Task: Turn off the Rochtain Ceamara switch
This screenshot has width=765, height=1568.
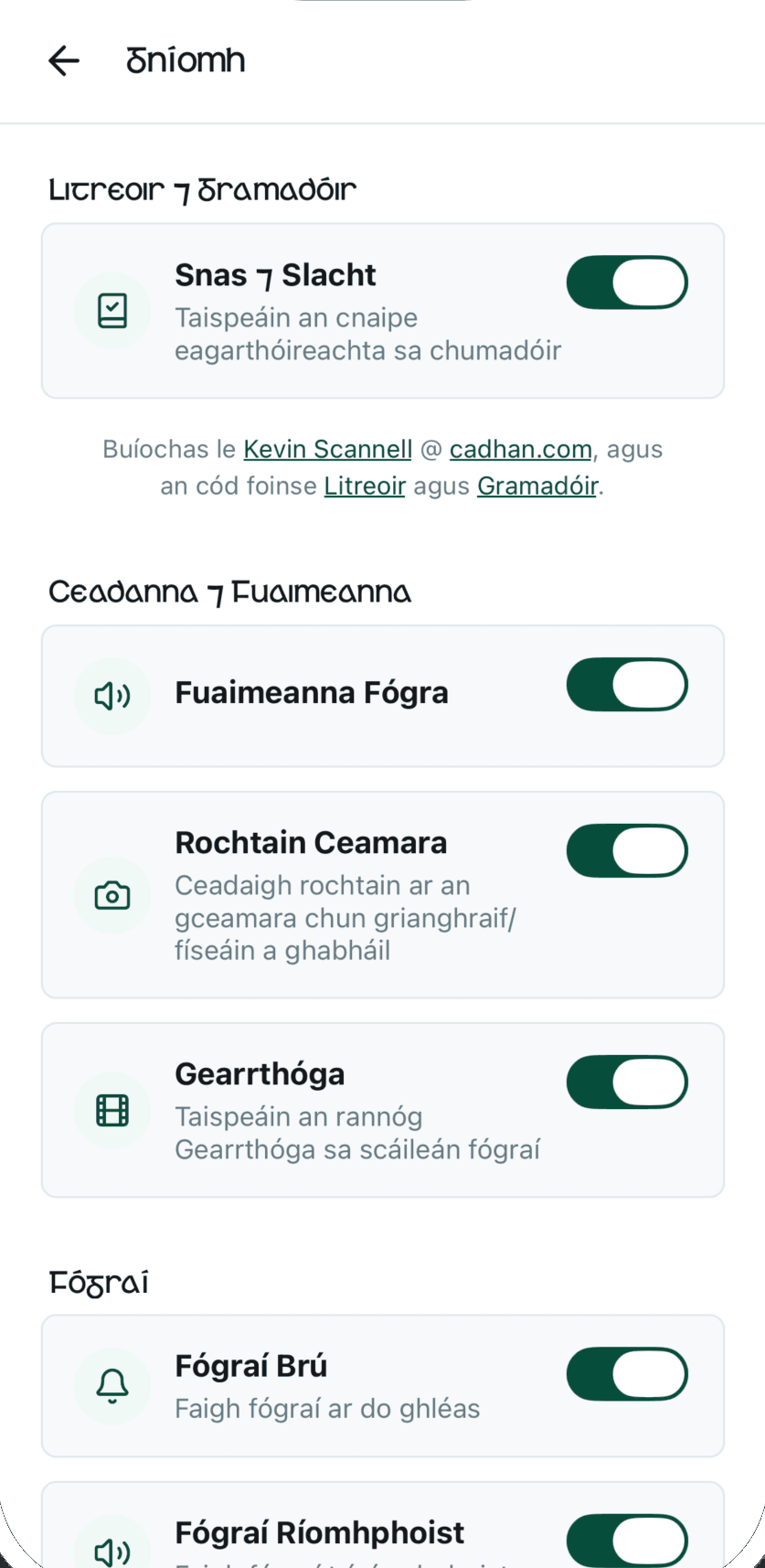Action: (627, 851)
